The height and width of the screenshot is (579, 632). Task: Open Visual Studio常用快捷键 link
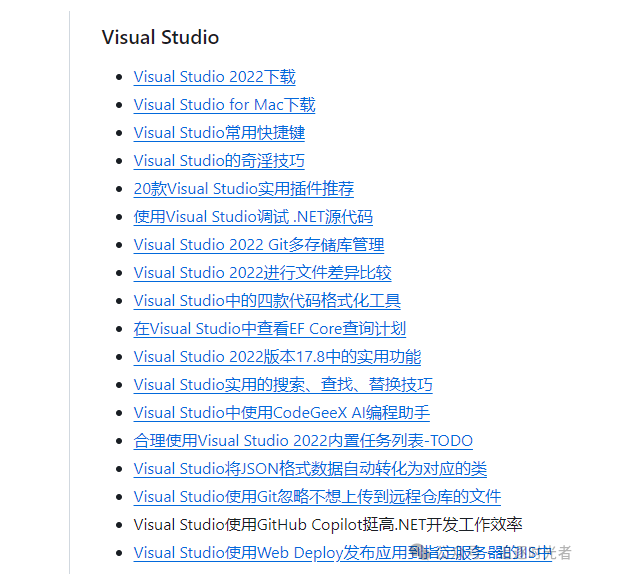coord(219,133)
